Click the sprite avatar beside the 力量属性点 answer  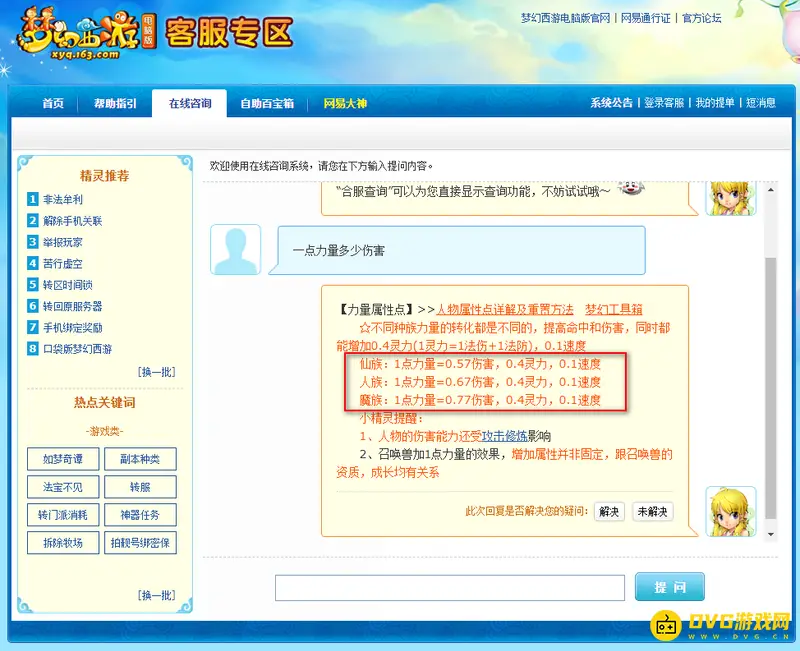click(x=731, y=512)
